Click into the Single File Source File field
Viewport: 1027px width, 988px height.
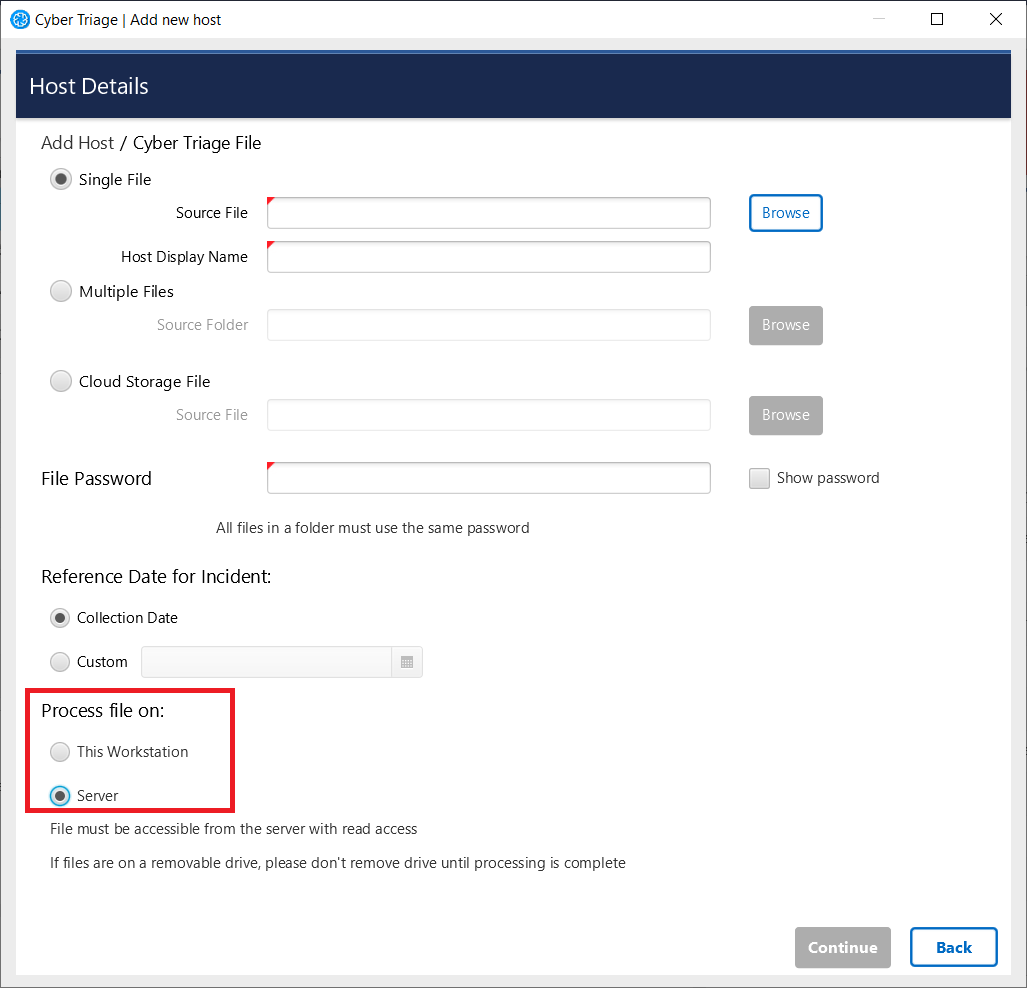point(488,213)
